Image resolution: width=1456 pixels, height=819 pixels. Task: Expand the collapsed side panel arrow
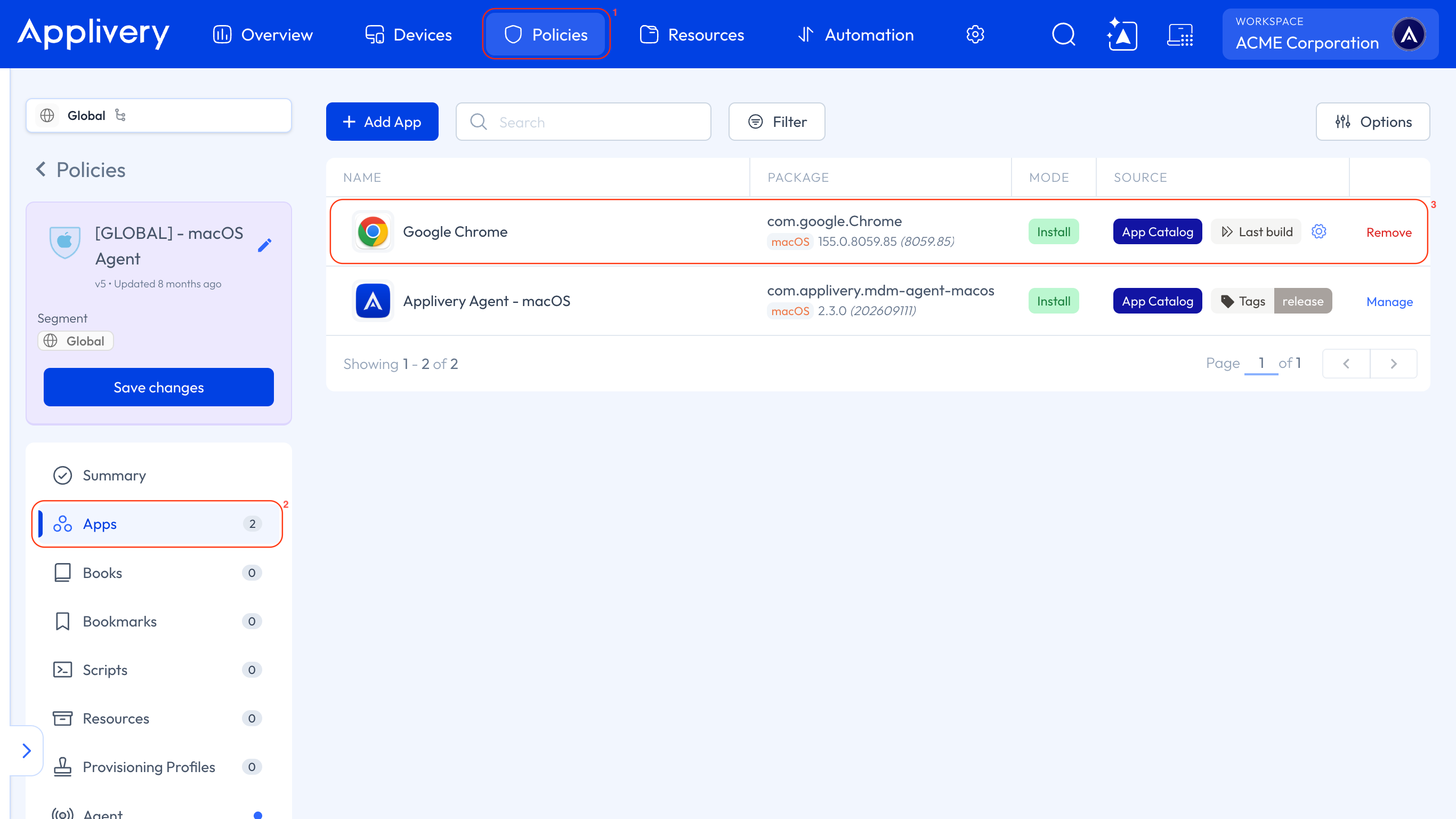pyautogui.click(x=27, y=751)
